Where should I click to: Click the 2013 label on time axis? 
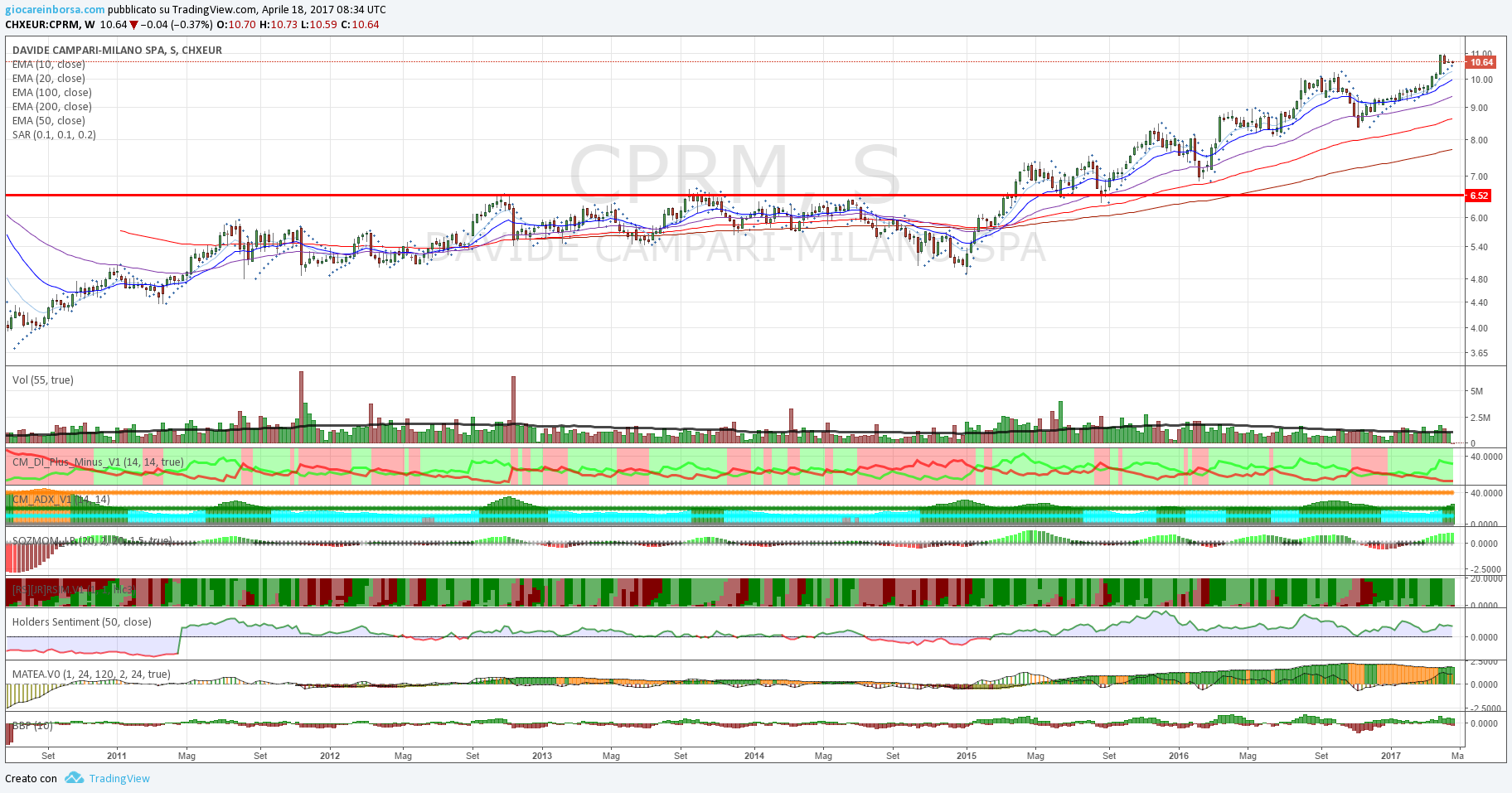pyautogui.click(x=542, y=756)
